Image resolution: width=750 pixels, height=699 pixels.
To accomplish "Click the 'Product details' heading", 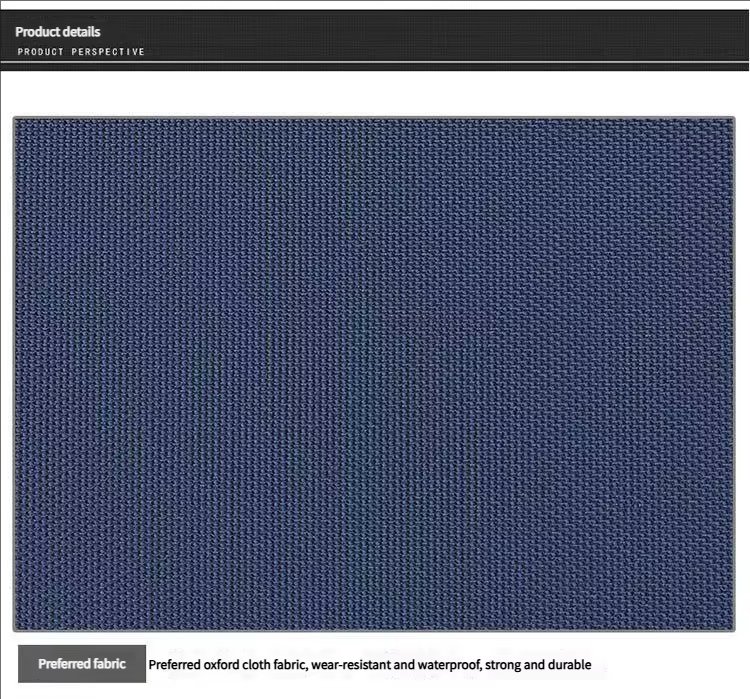I will pos(58,32).
